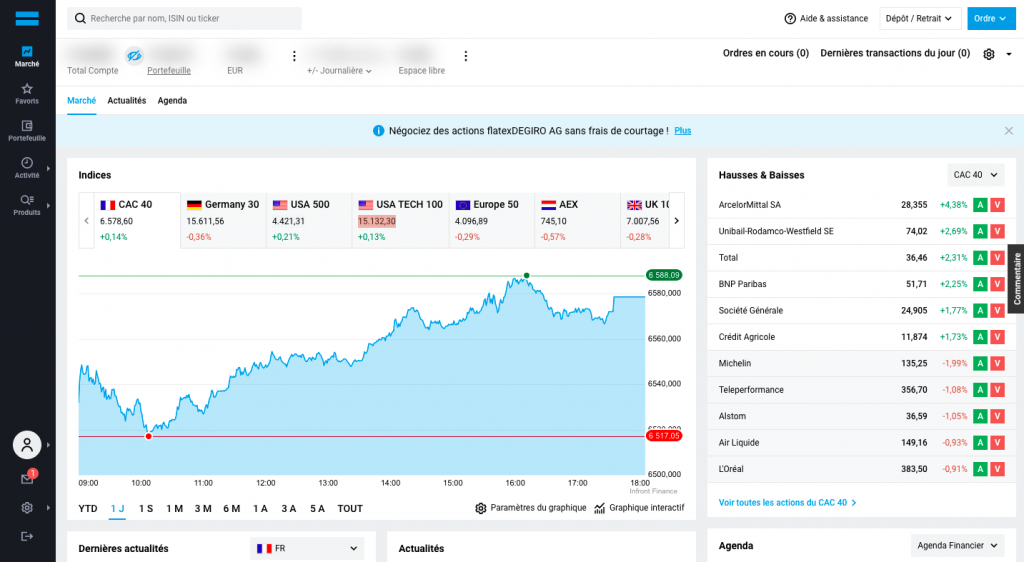Image resolution: width=1024 pixels, height=562 pixels.
Task: Buy ArcelorMittal SA with A button
Action: point(980,205)
